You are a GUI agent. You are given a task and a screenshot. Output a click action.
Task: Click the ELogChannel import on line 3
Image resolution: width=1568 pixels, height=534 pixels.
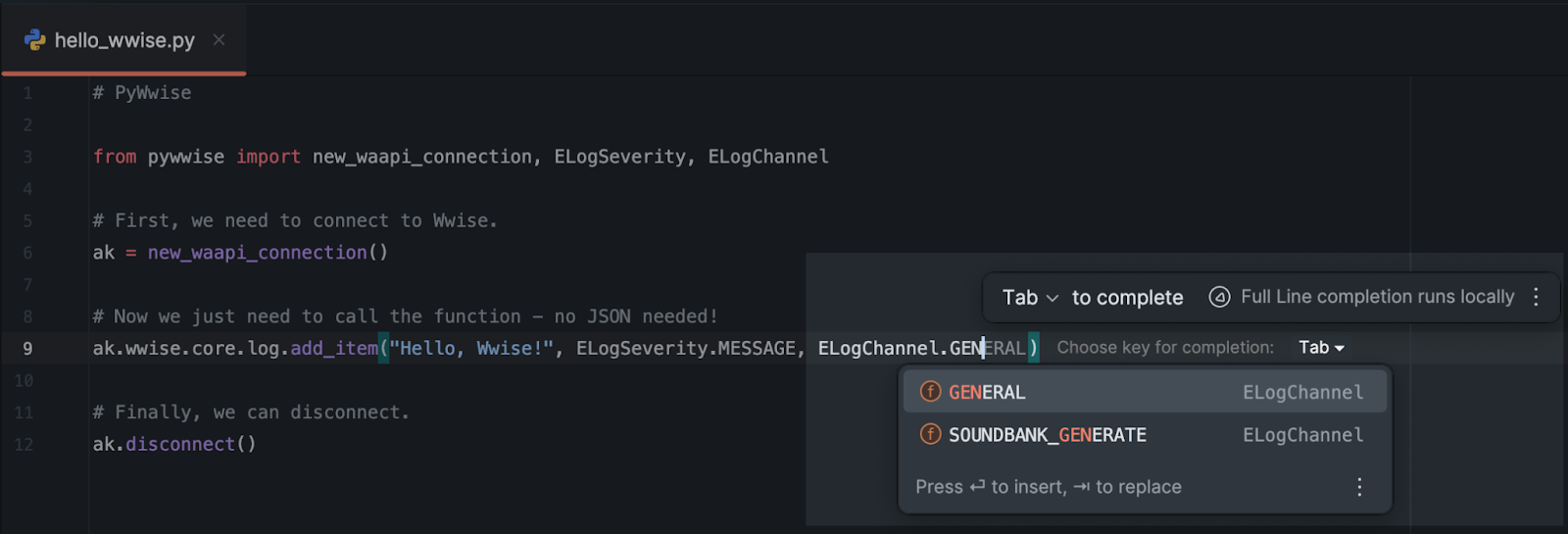(768, 157)
